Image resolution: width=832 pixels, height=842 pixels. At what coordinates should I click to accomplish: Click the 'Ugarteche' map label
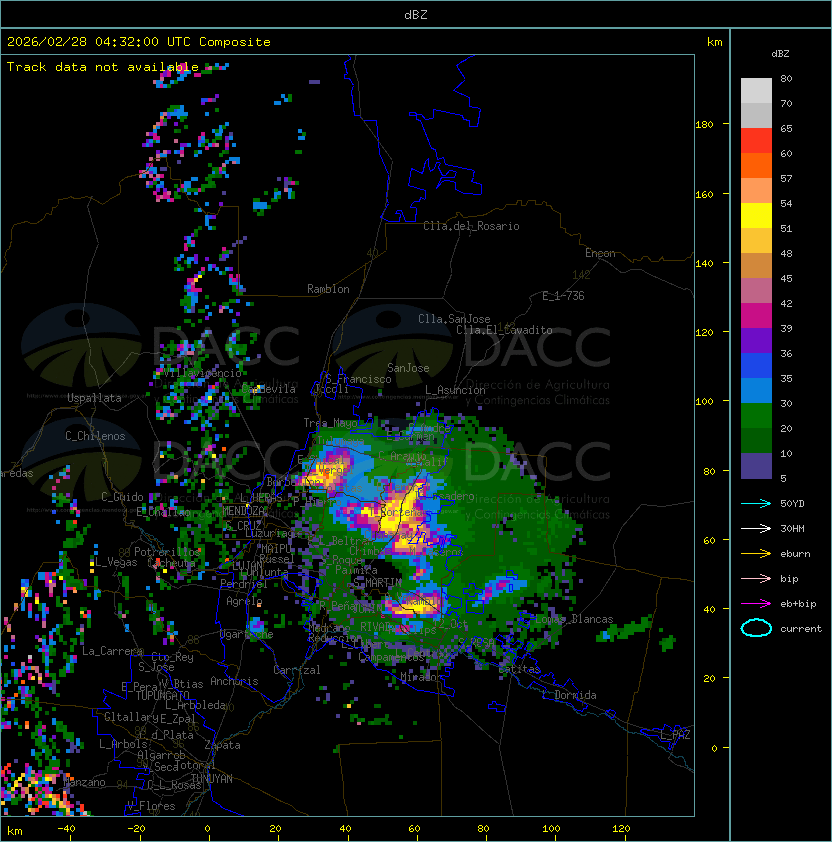[x=247, y=634]
